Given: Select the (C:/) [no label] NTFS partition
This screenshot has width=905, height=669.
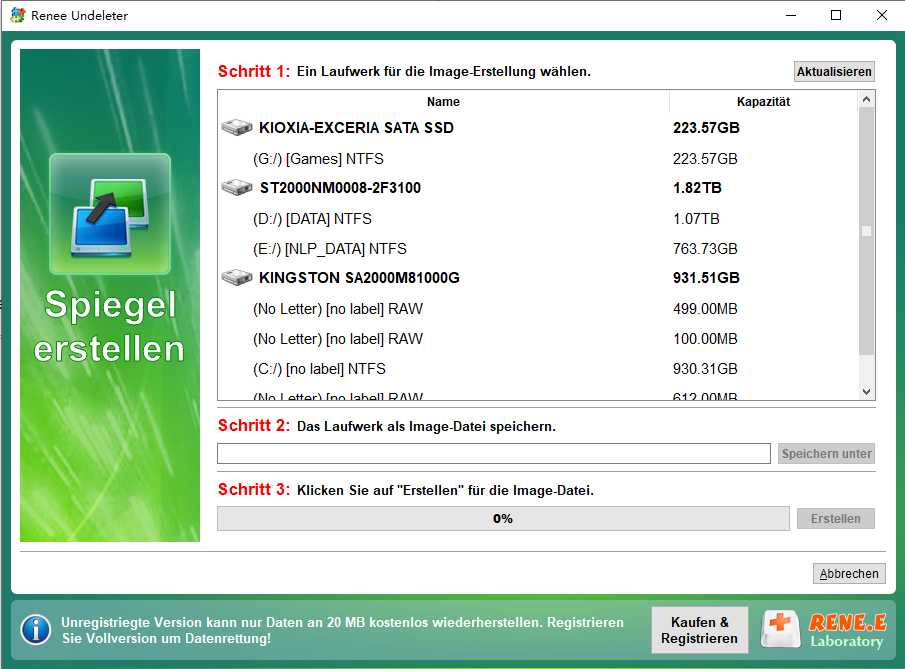Looking at the screenshot, I should coord(537,368).
